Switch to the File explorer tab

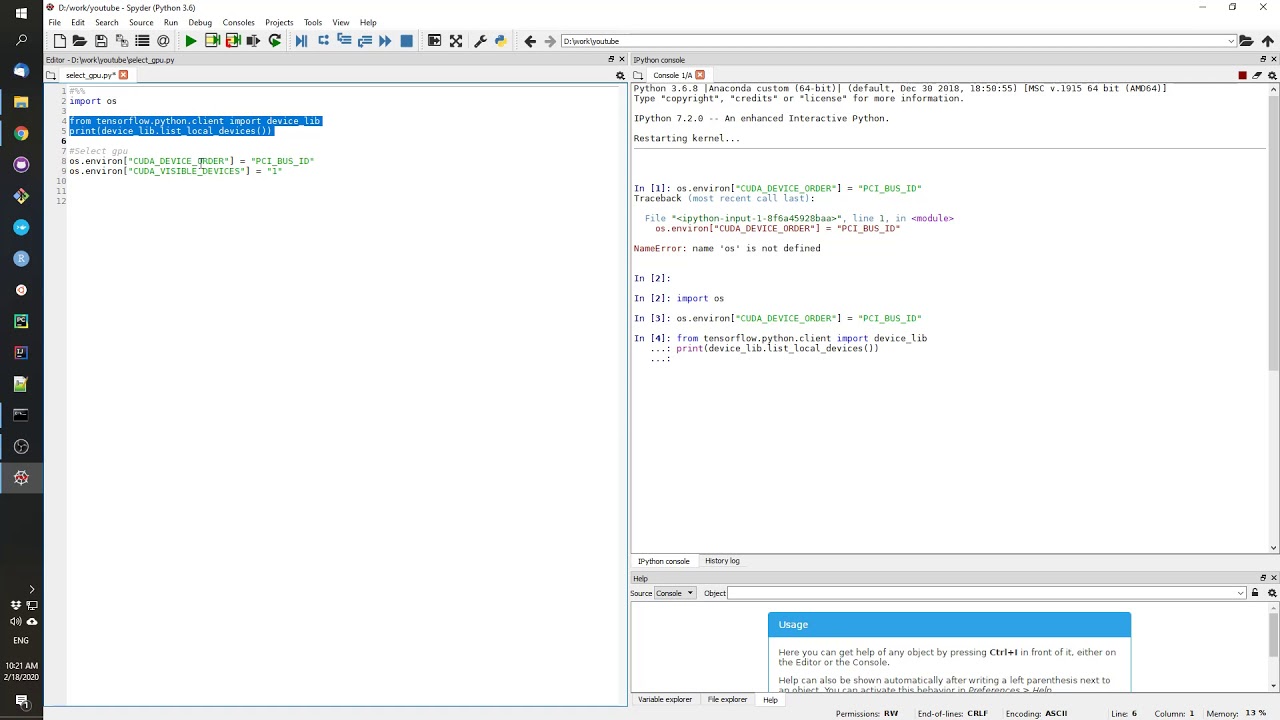pos(727,700)
